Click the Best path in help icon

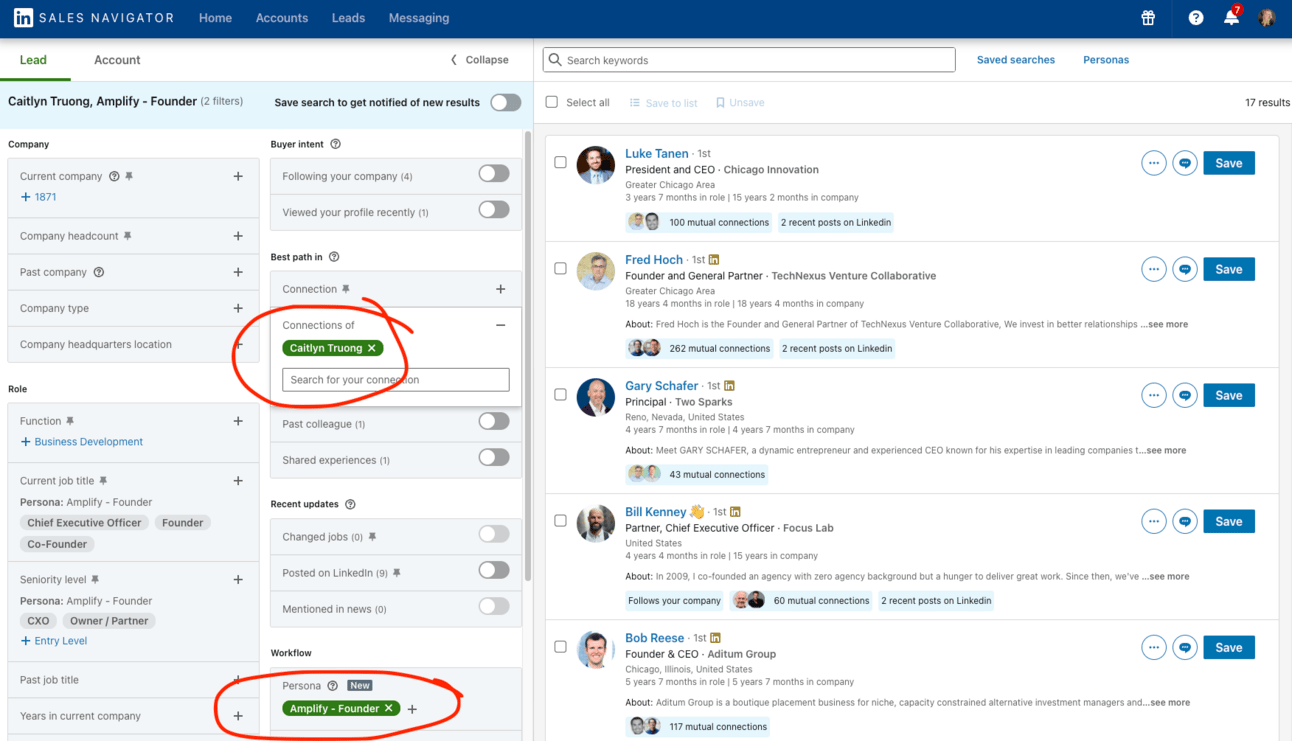(x=334, y=257)
